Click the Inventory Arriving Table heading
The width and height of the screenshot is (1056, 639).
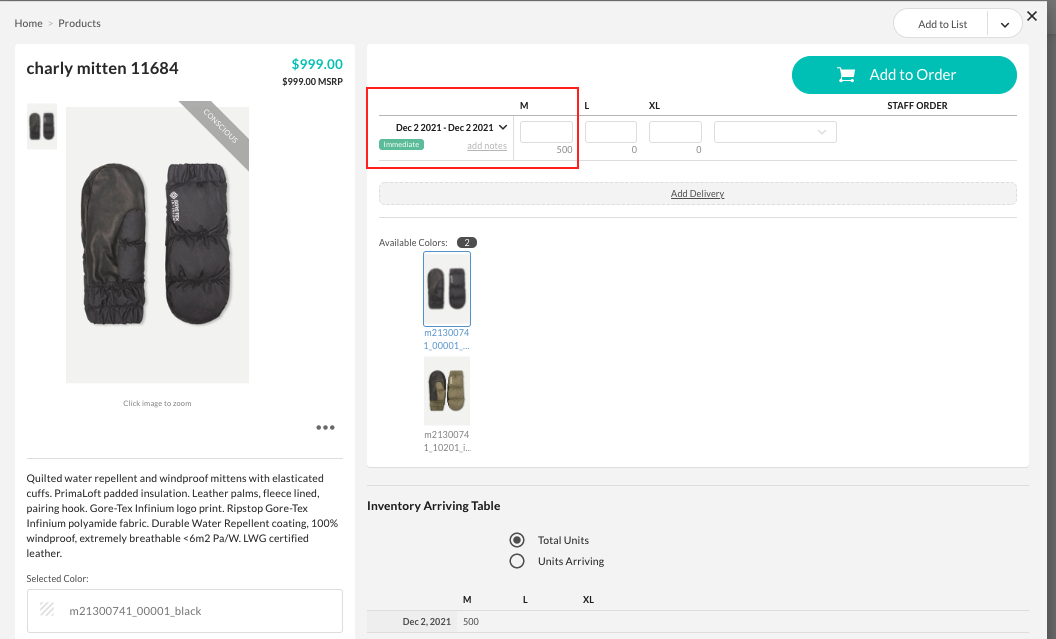pos(434,506)
